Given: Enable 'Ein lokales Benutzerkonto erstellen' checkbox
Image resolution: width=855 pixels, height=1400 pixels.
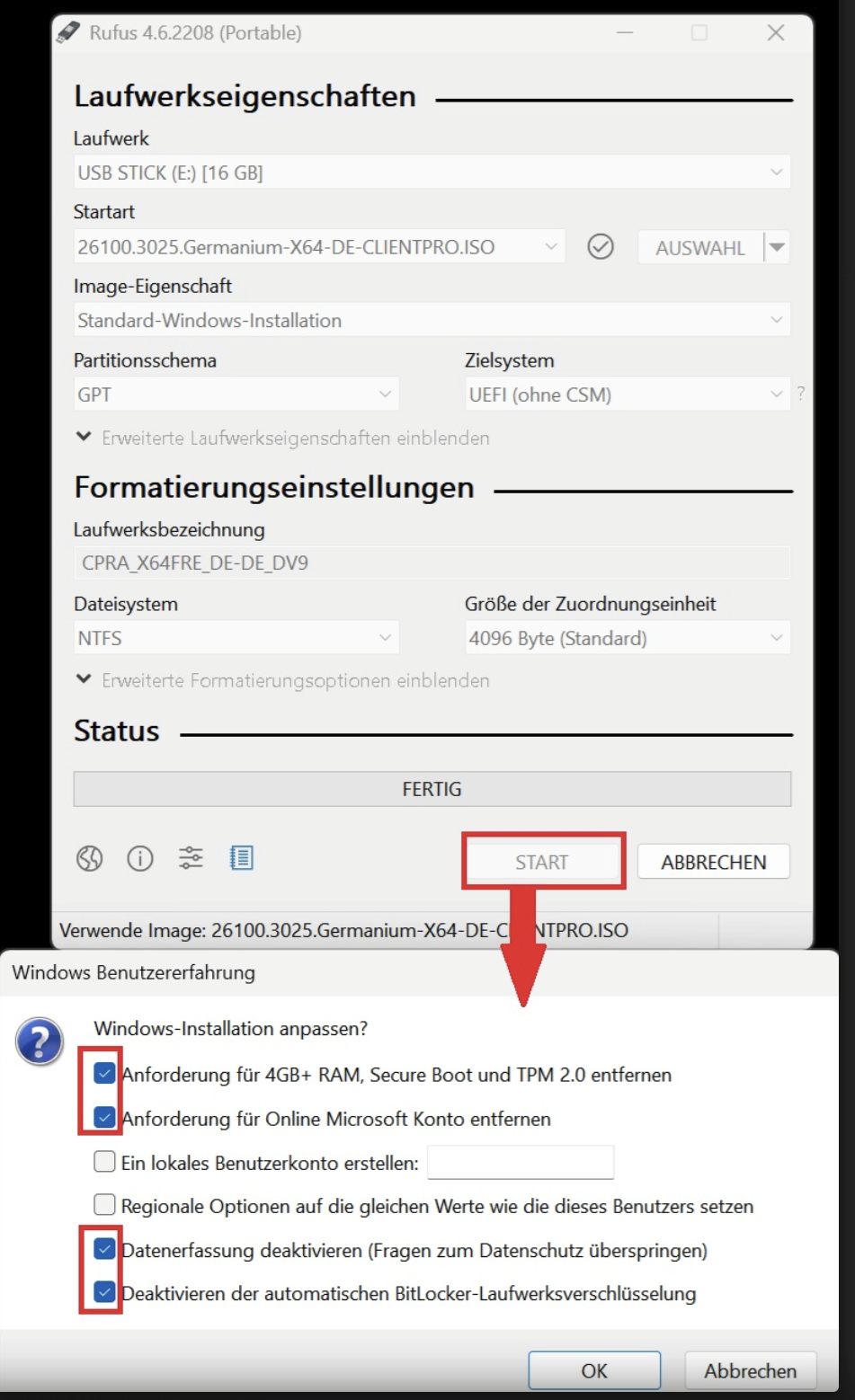Looking at the screenshot, I should [x=105, y=1162].
